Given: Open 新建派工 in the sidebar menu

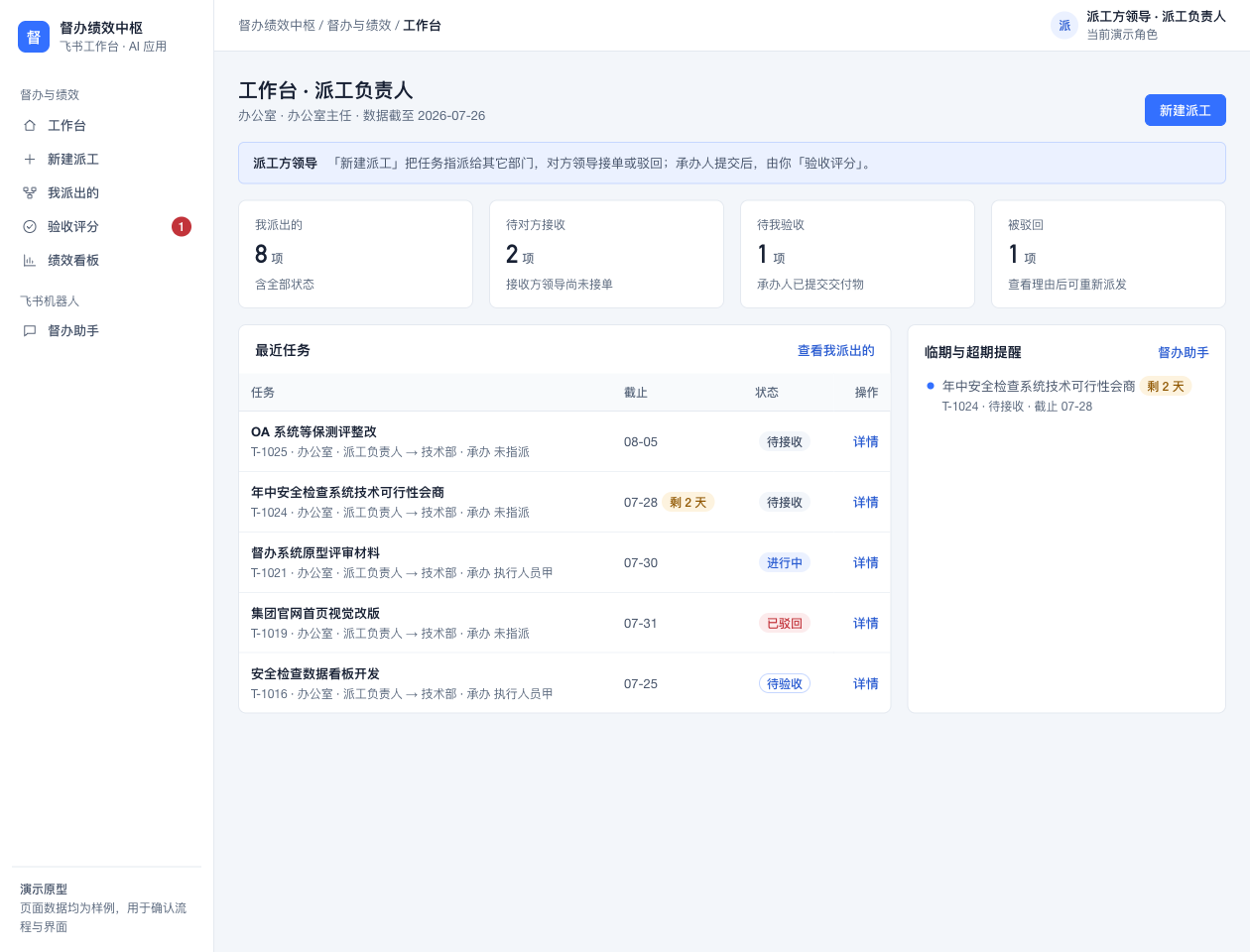Looking at the screenshot, I should 107,160.
